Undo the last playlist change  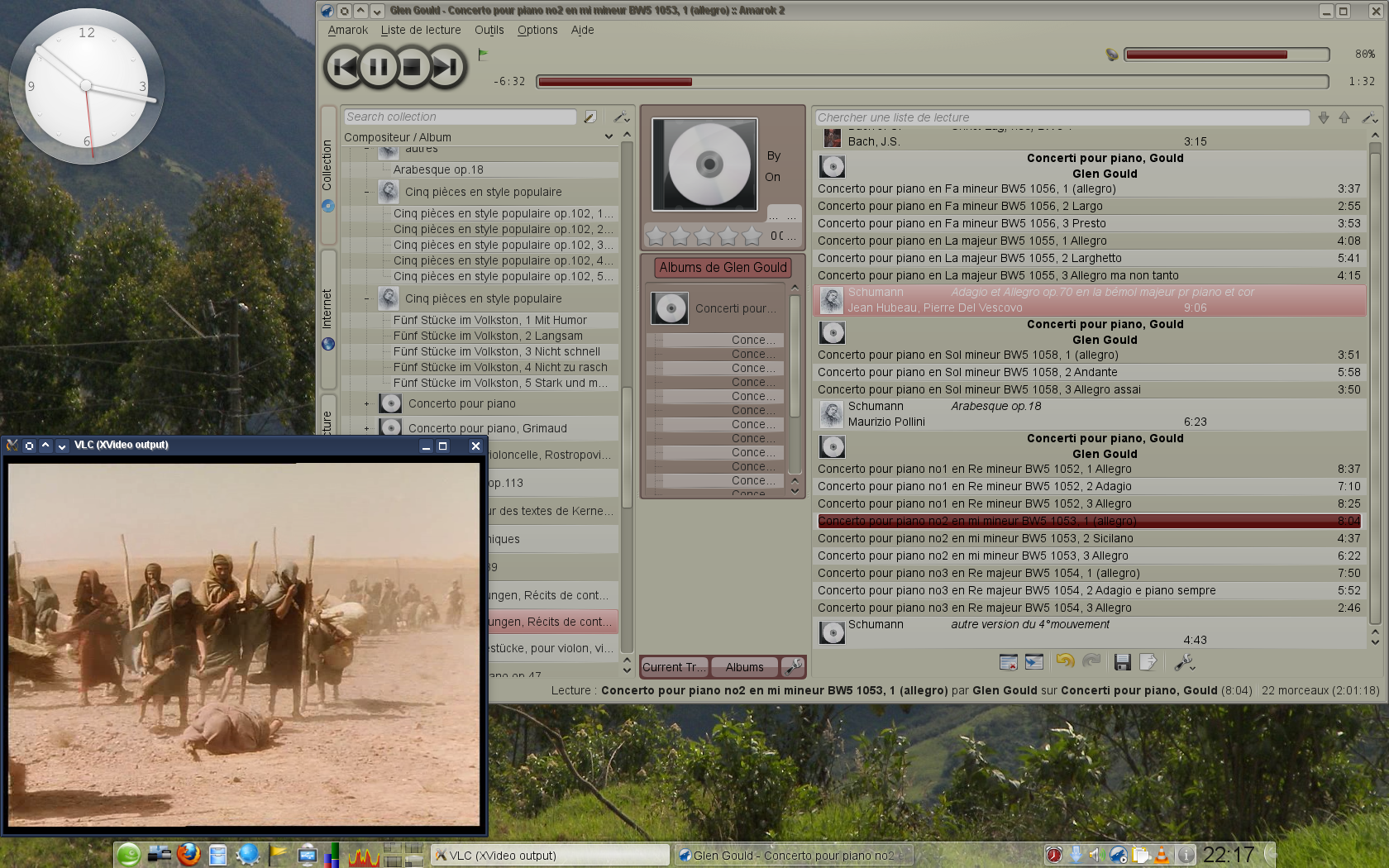[1065, 661]
